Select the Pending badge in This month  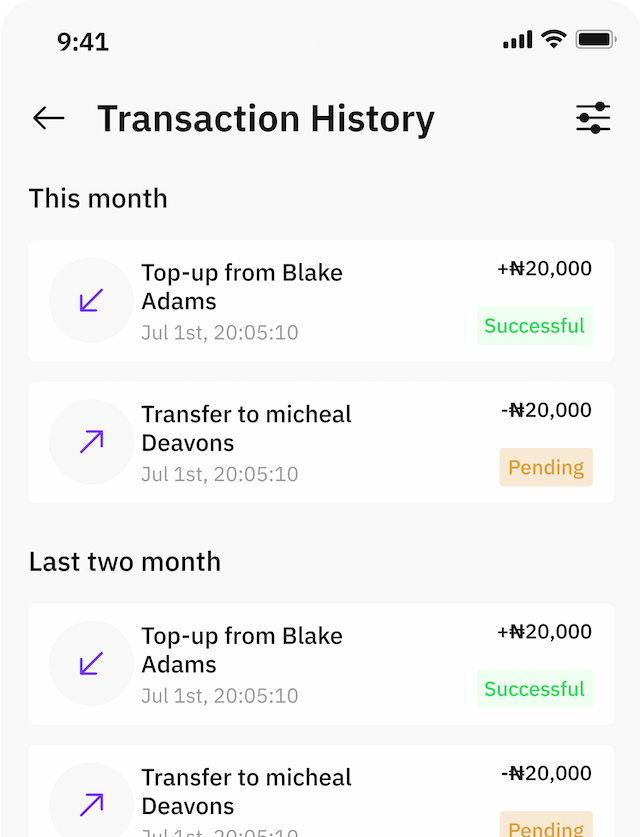tap(546, 467)
